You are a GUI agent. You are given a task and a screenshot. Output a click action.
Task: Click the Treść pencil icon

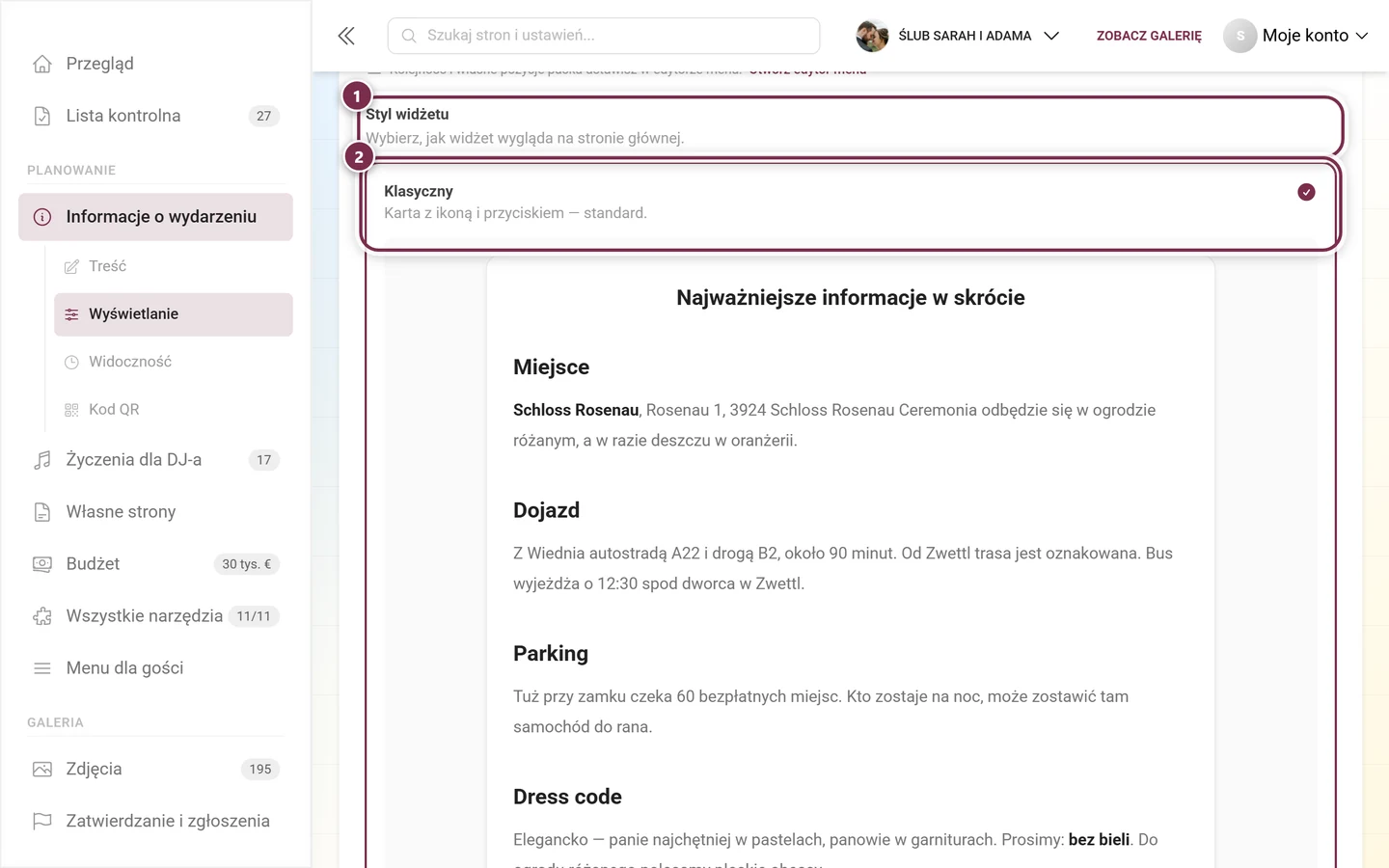point(71,266)
